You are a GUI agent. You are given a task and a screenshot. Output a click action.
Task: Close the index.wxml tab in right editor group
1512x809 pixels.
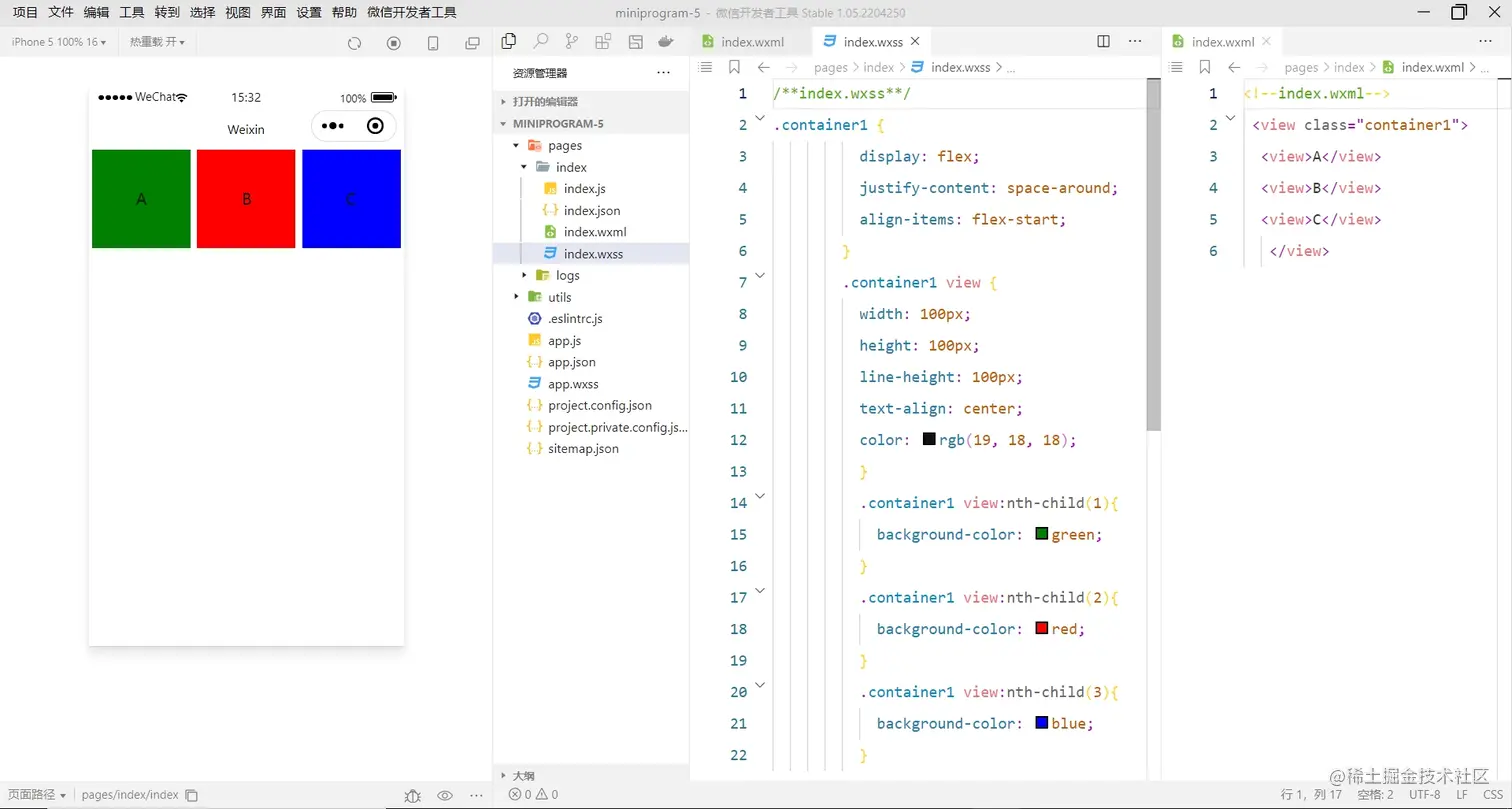point(1266,42)
